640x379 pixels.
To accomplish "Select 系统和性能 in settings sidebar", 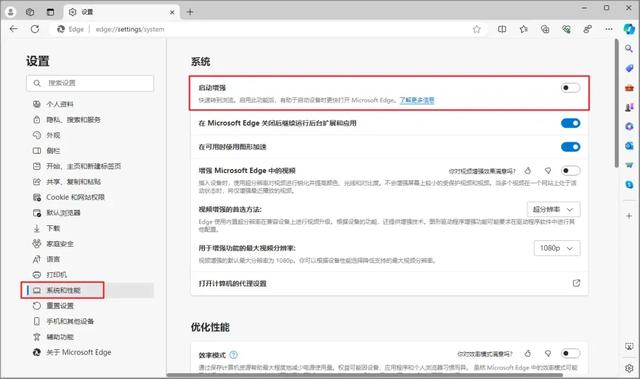I will click(x=90, y=290).
